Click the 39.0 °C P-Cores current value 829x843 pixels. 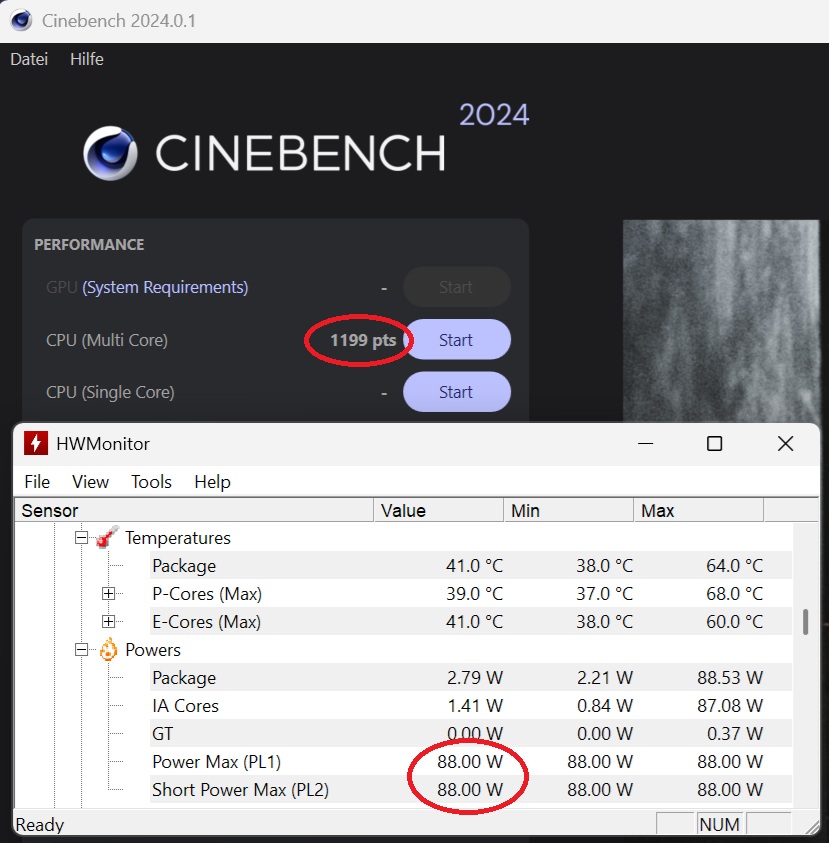tap(474, 594)
